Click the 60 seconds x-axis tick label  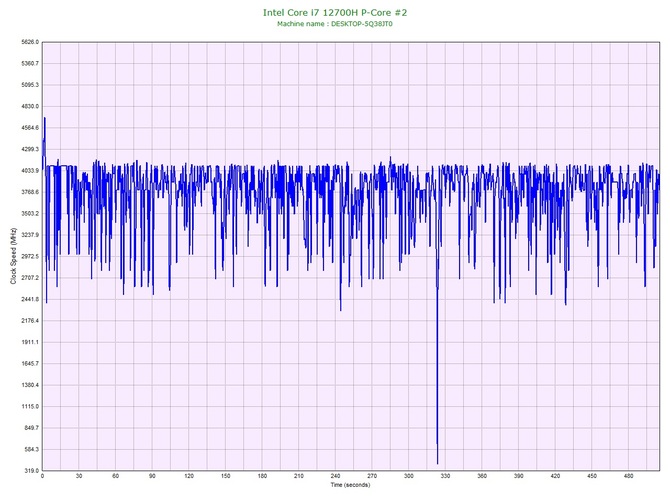pos(115,476)
